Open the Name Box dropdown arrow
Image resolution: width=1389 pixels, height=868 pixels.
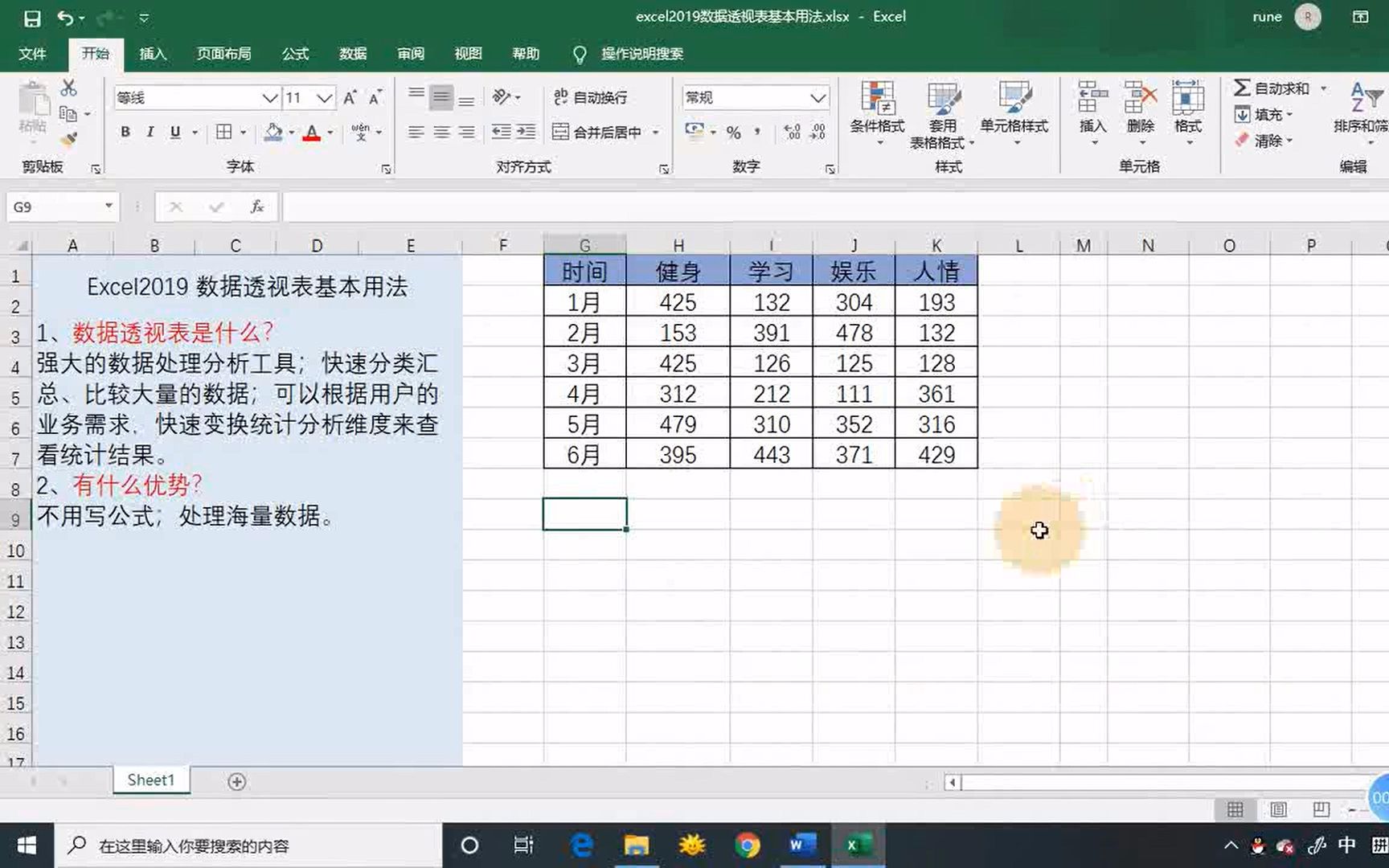[x=109, y=207]
